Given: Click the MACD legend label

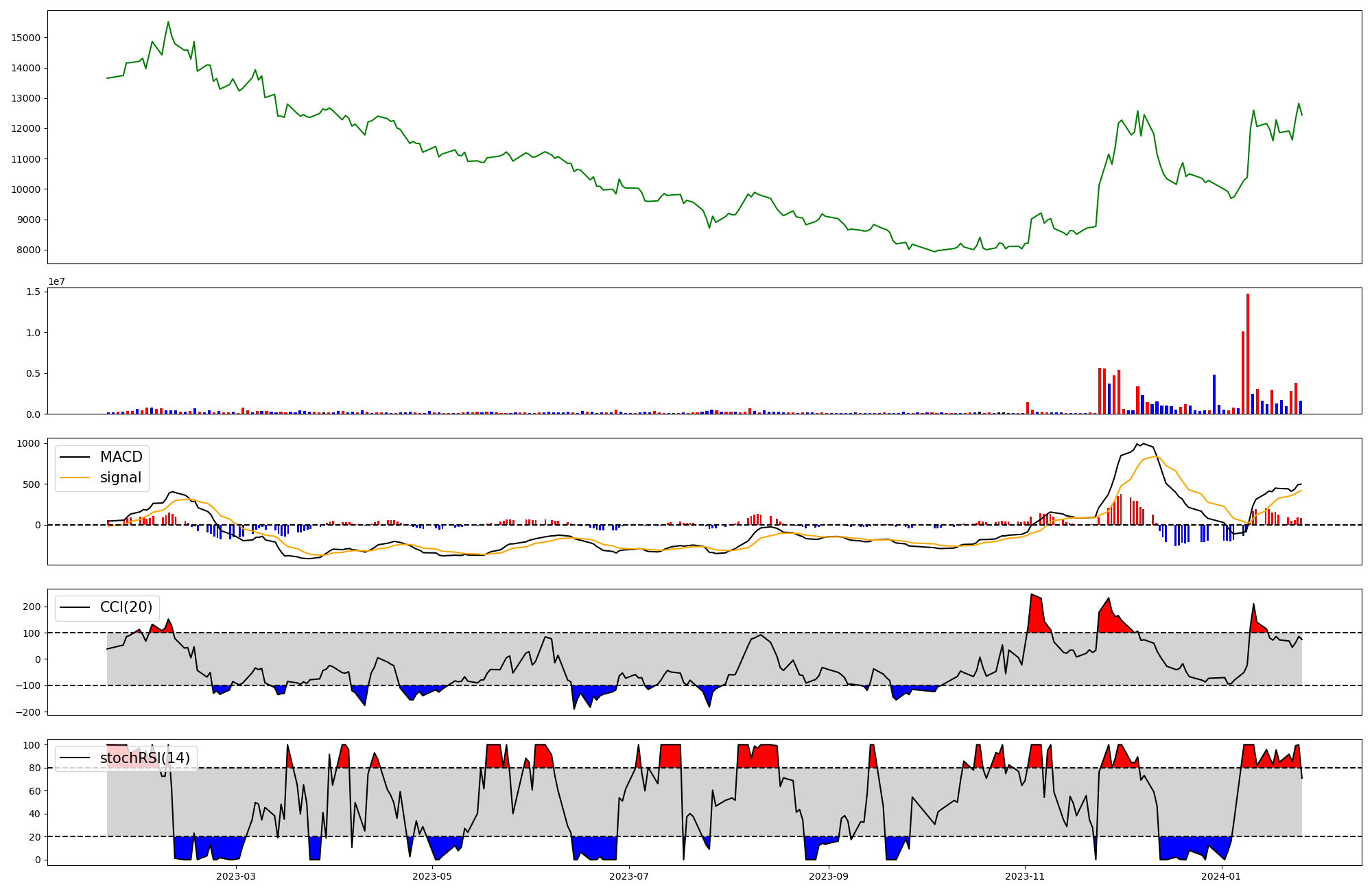Looking at the screenshot, I should pos(121,457).
